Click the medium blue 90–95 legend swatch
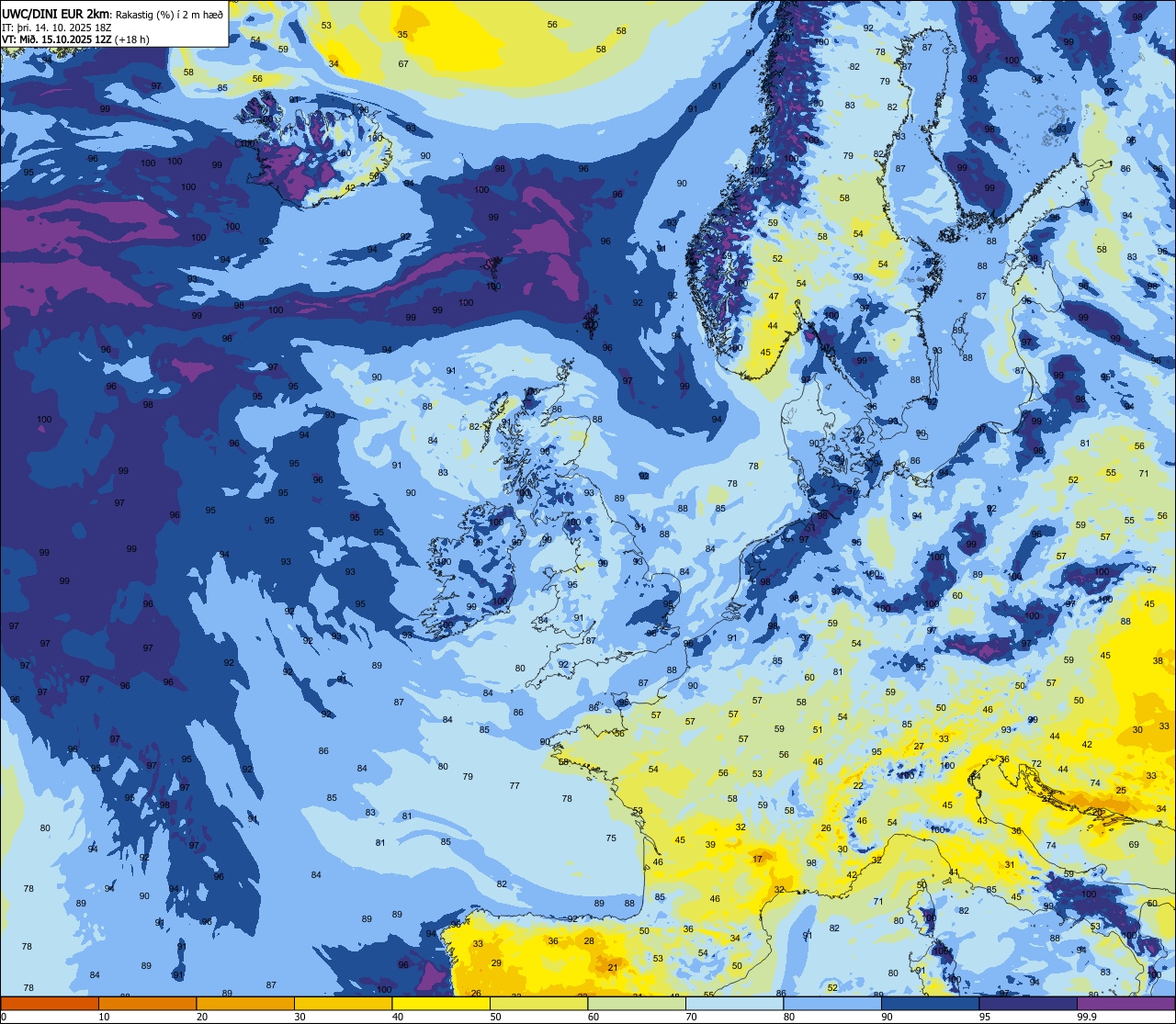The height and width of the screenshot is (1024, 1176). (930, 1003)
